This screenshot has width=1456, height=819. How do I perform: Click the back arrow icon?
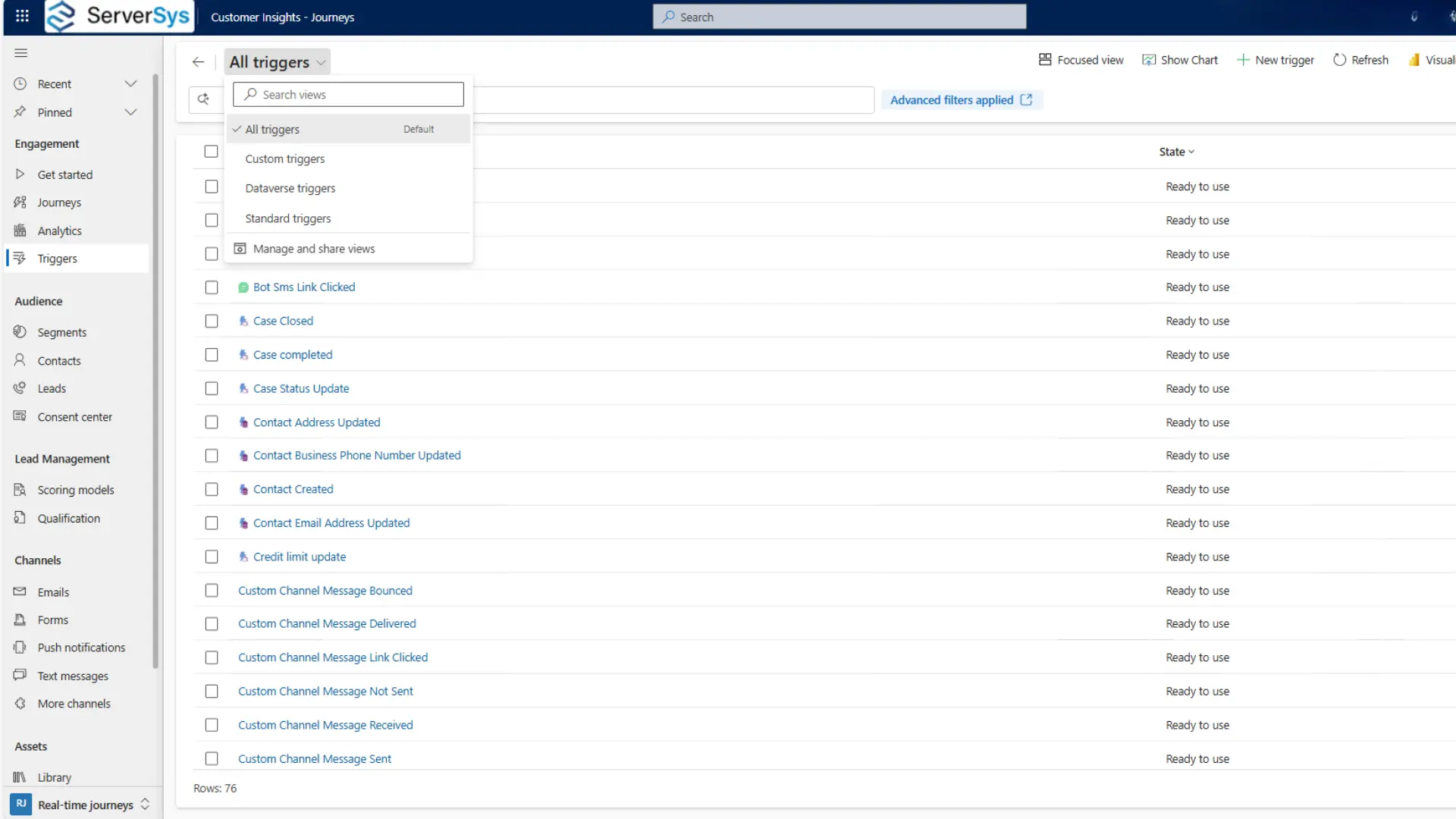click(198, 62)
